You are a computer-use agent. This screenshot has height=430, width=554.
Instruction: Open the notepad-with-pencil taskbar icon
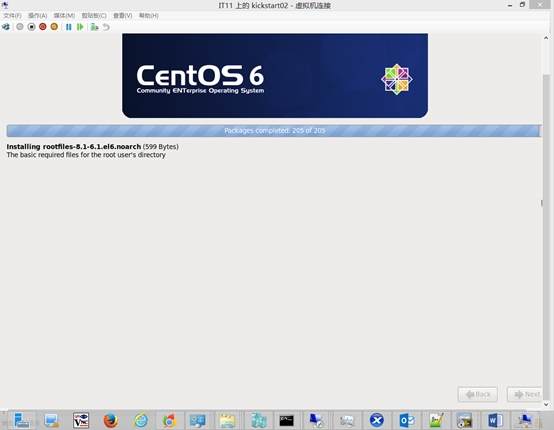pos(436,420)
